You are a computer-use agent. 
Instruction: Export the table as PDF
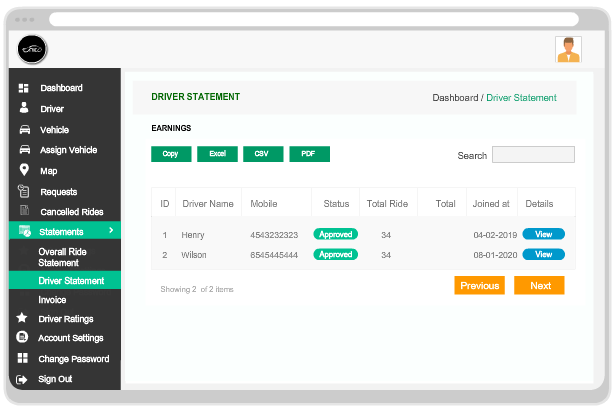(309, 154)
